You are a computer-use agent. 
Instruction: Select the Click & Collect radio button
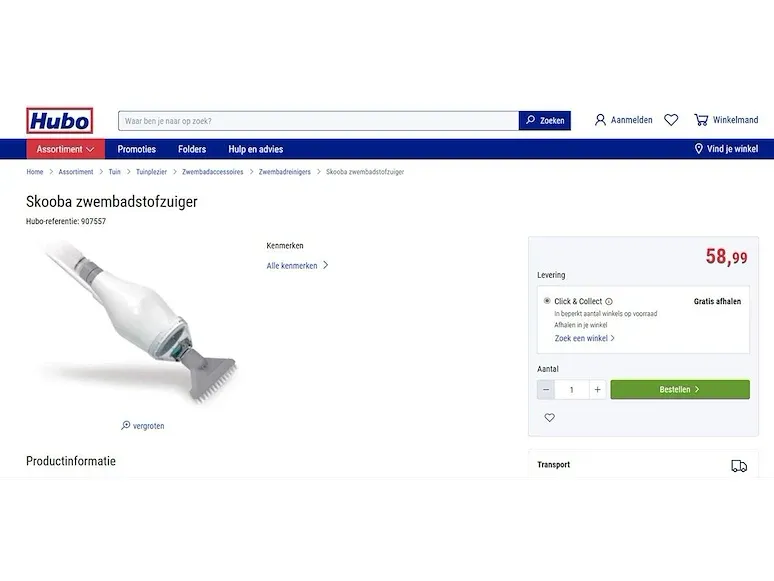pos(547,301)
